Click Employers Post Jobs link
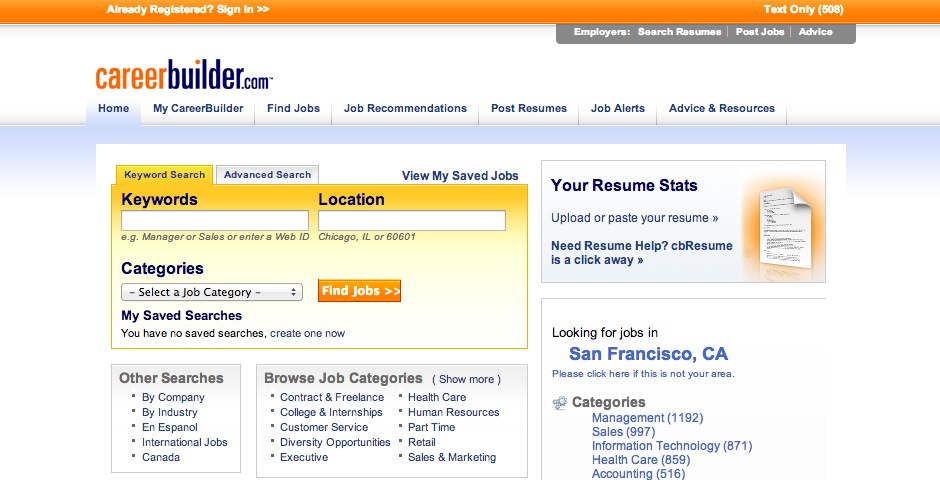The width and height of the screenshot is (940, 480). [x=760, y=32]
